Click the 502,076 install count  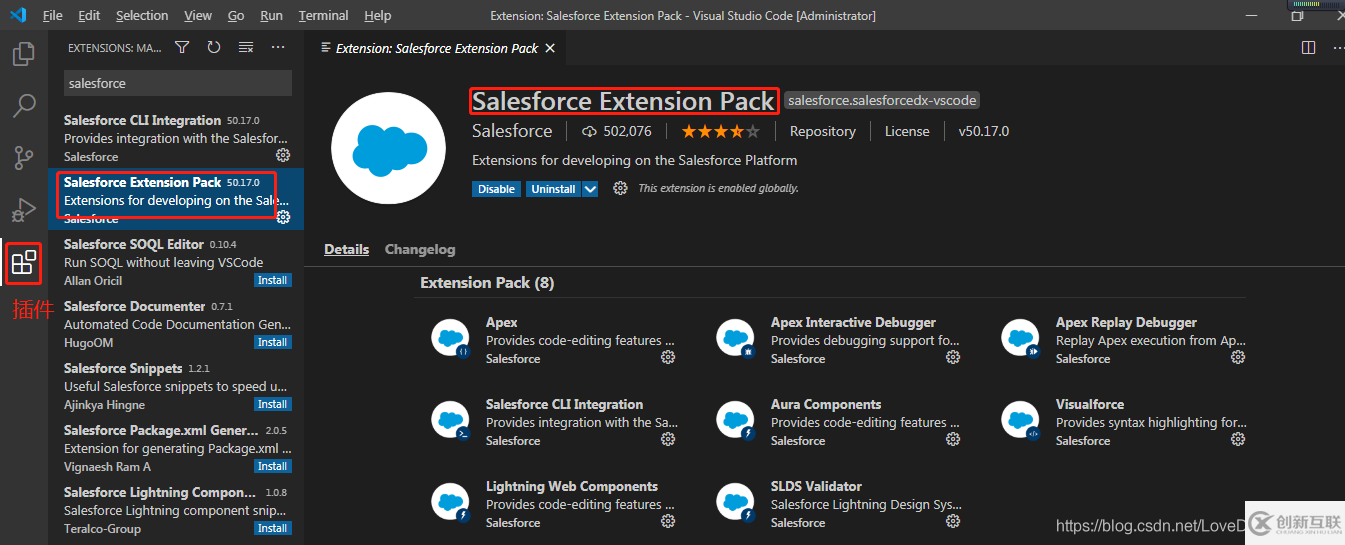click(x=617, y=131)
